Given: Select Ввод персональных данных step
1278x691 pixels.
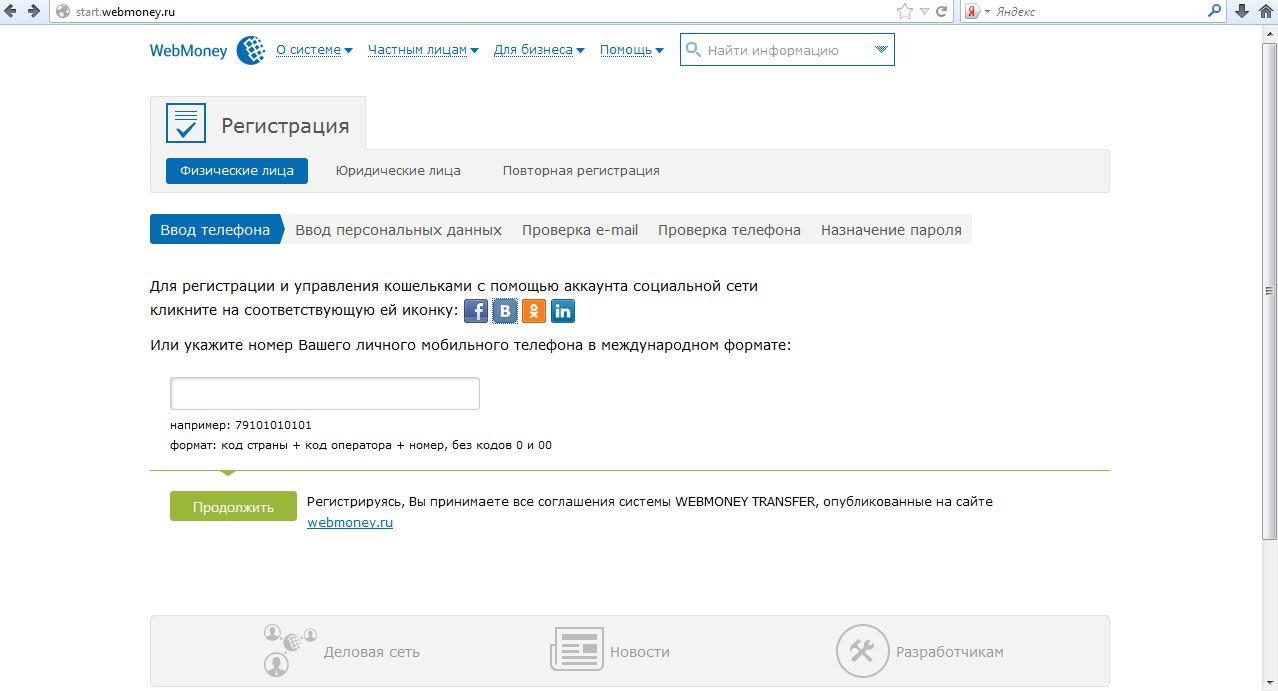Looking at the screenshot, I should pyautogui.click(x=398, y=230).
